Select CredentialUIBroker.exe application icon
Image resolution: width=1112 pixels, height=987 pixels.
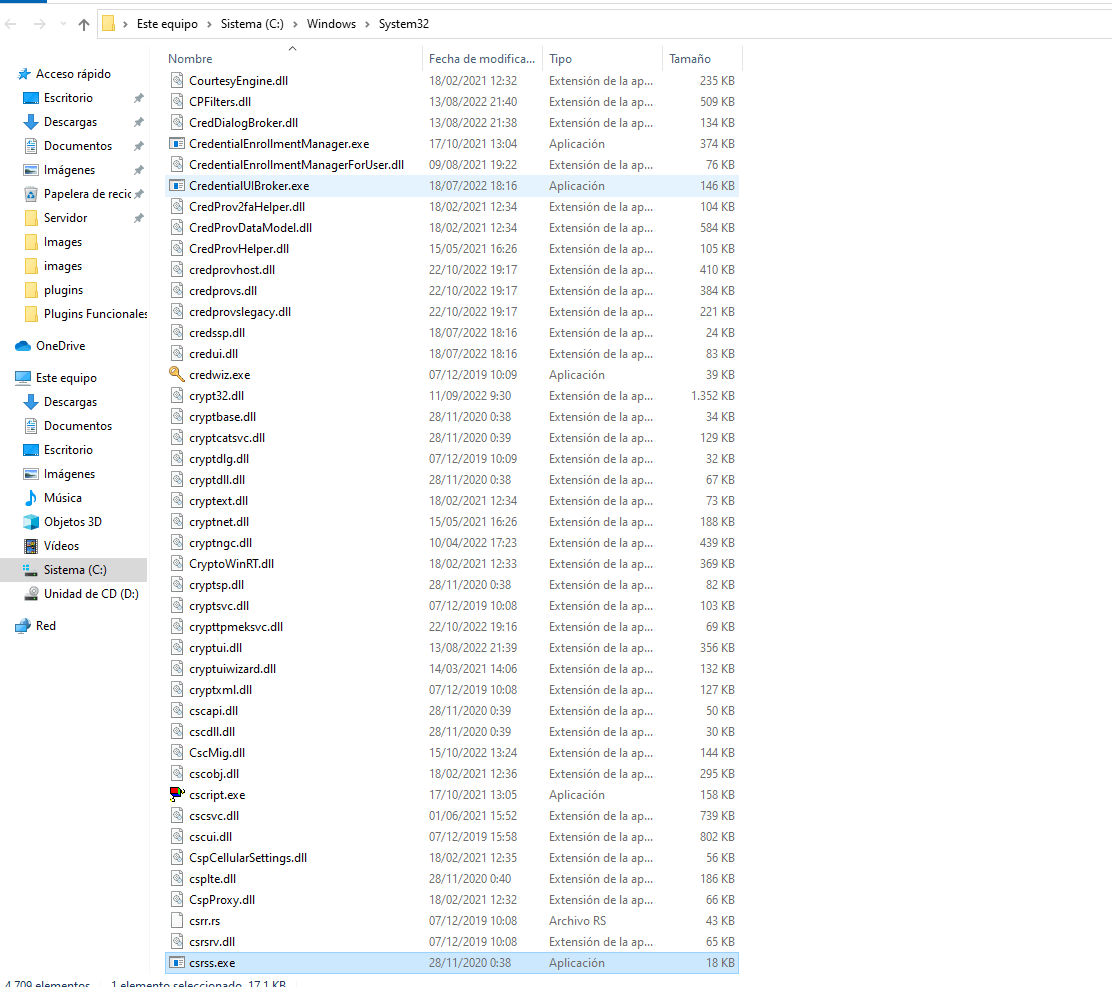tap(177, 186)
